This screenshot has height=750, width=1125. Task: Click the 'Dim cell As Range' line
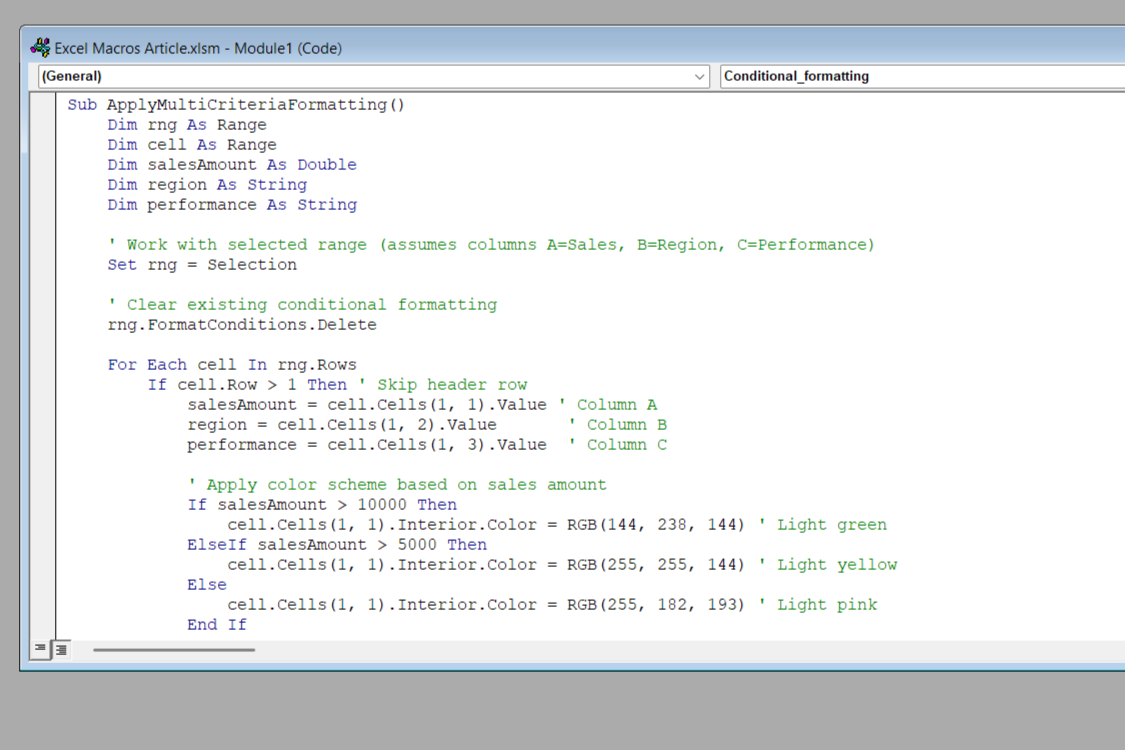tap(192, 145)
